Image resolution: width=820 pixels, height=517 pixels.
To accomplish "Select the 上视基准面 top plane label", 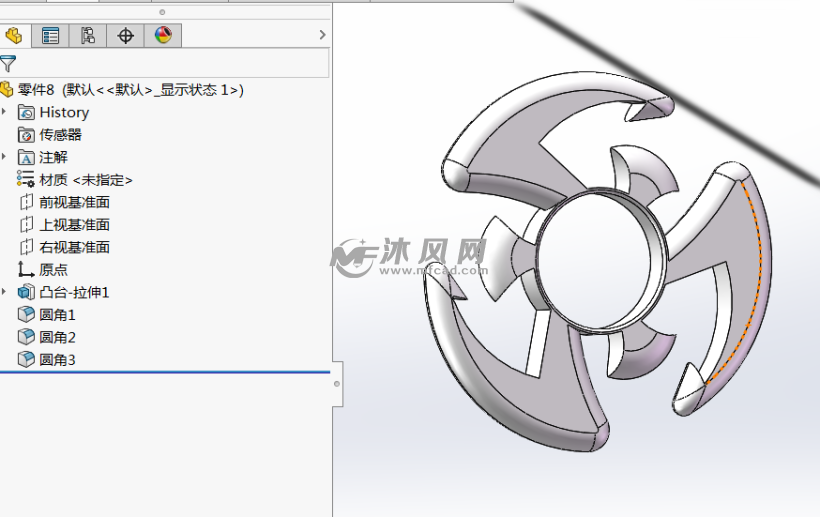I will (75, 225).
